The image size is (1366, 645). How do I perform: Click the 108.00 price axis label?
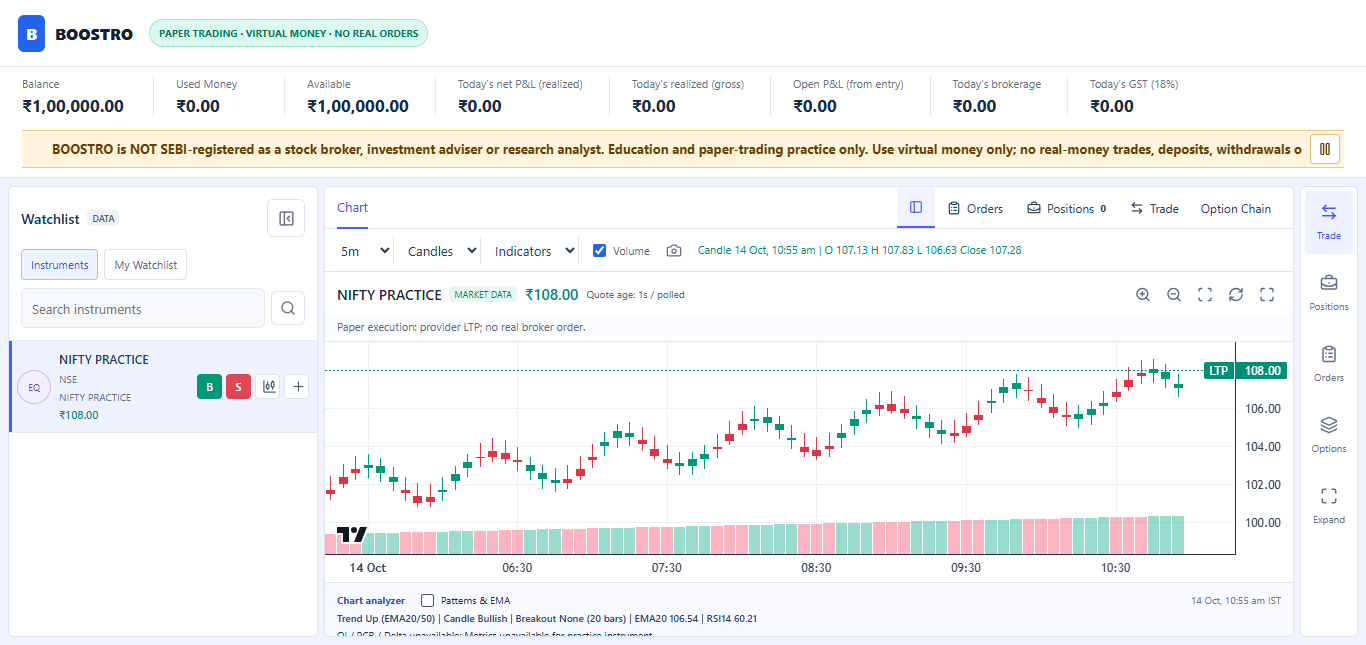click(1261, 370)
